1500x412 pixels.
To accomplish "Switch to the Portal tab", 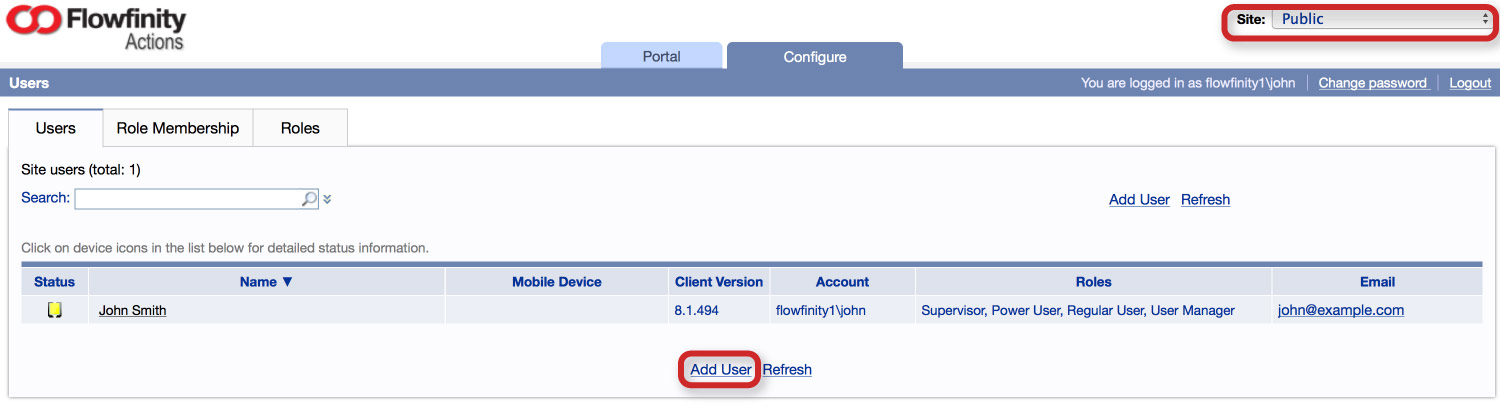I will (x=661, y=56).
